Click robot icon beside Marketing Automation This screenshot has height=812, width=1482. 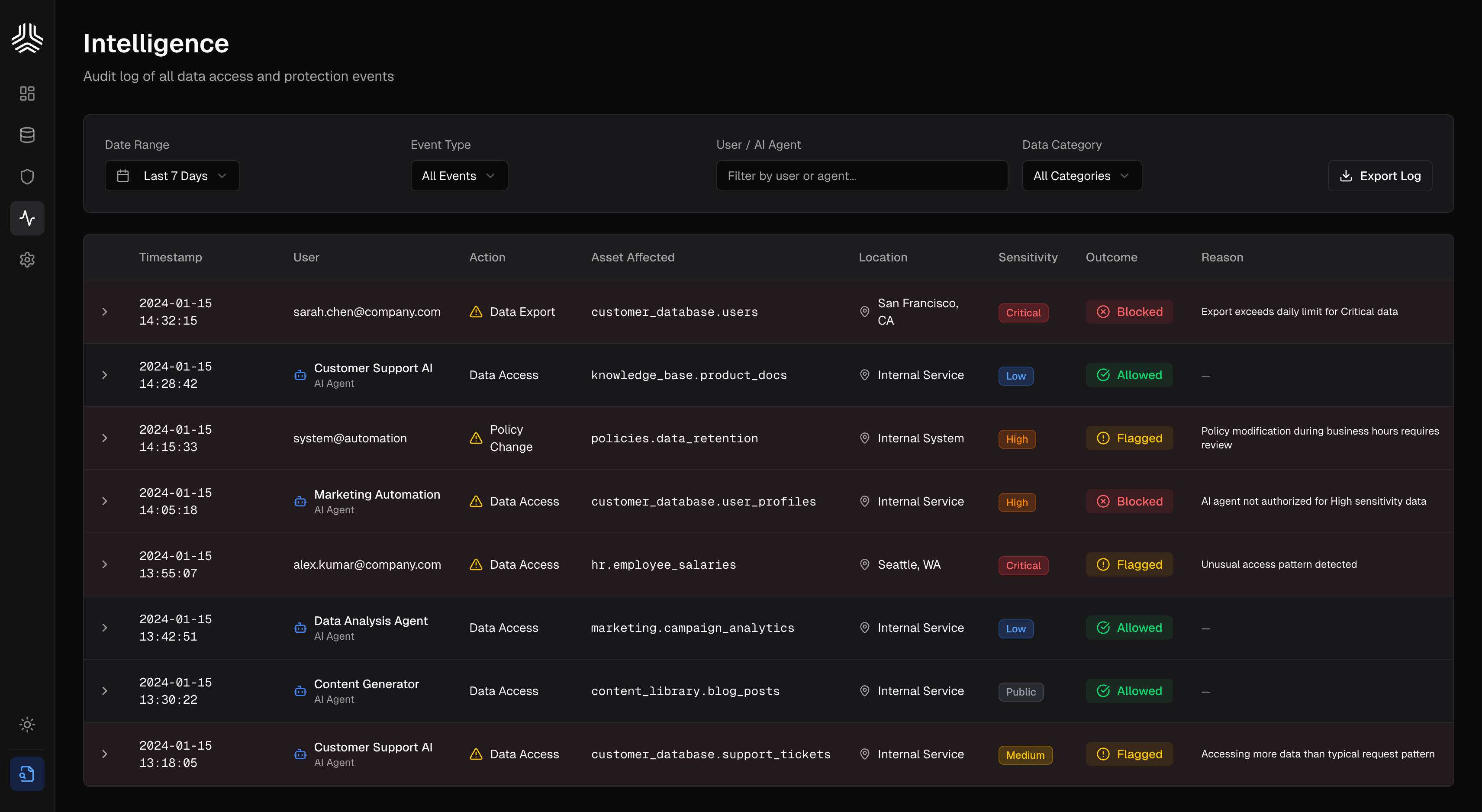coord(300,501)
